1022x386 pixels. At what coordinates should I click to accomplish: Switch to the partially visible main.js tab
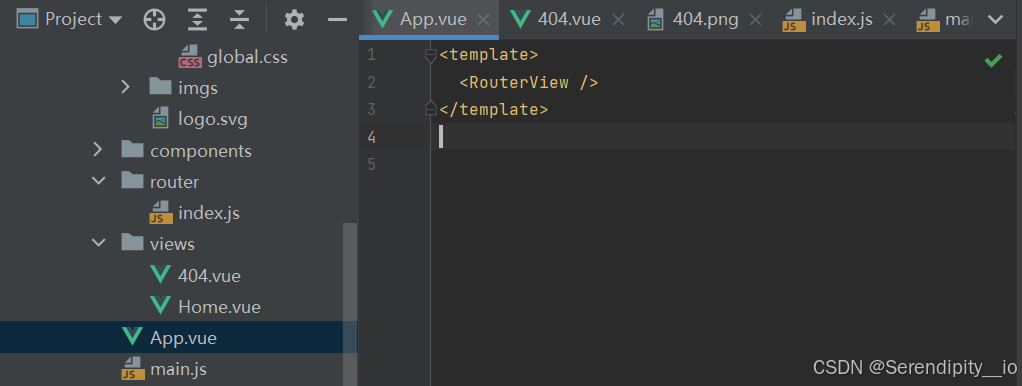pyautogui.click(x=944, y=20)
